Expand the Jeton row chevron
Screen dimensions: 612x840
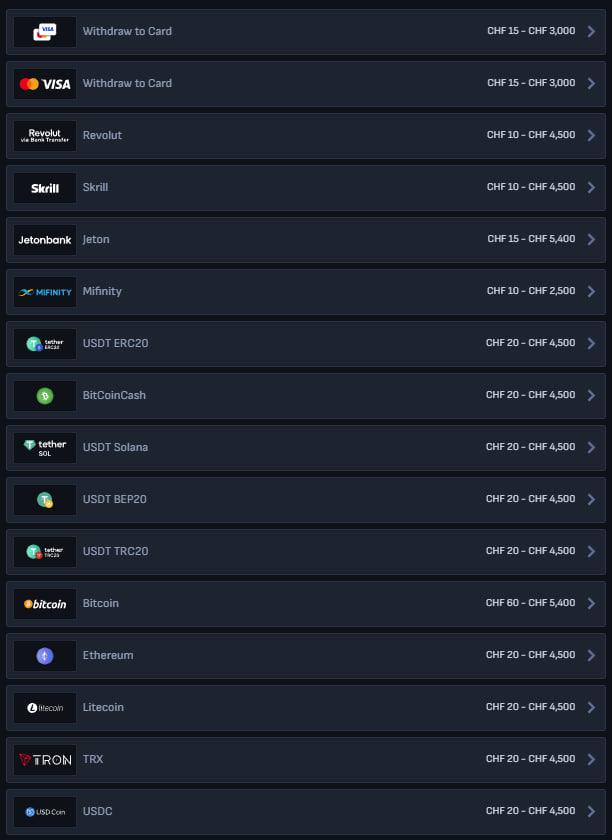(x=591, y=239)
